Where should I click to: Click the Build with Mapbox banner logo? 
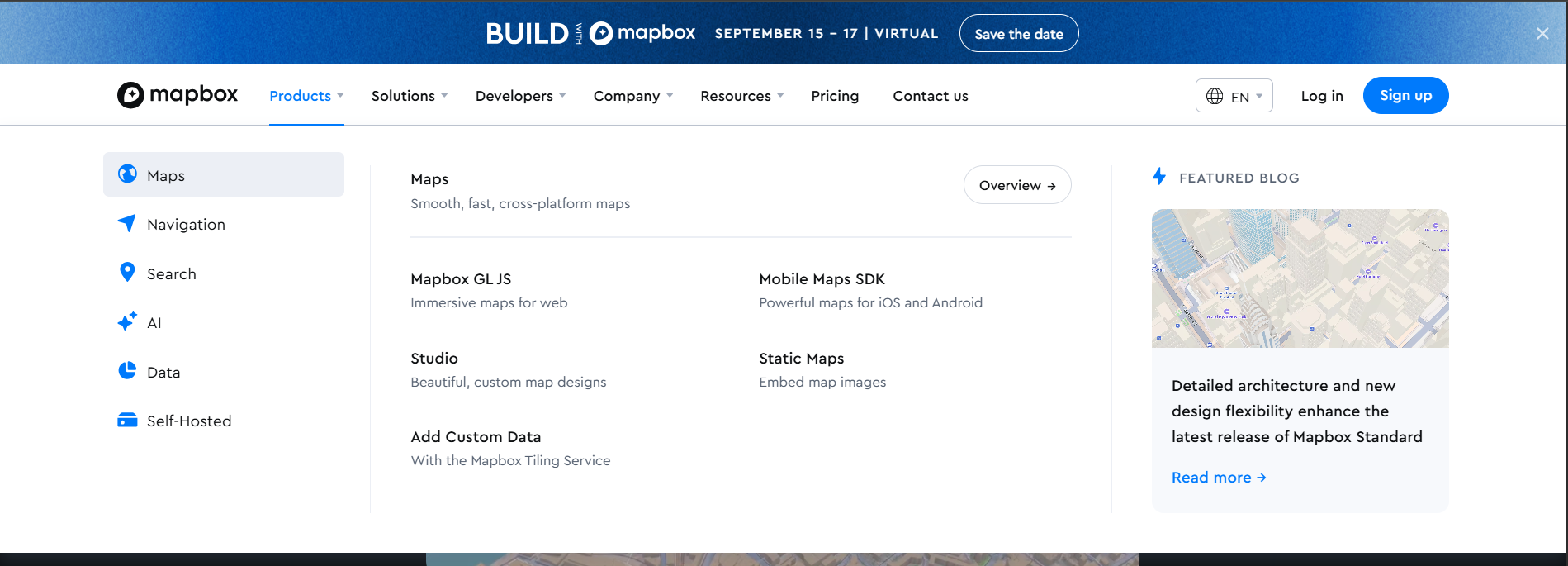pyautogui.click(x=590, y=33)
